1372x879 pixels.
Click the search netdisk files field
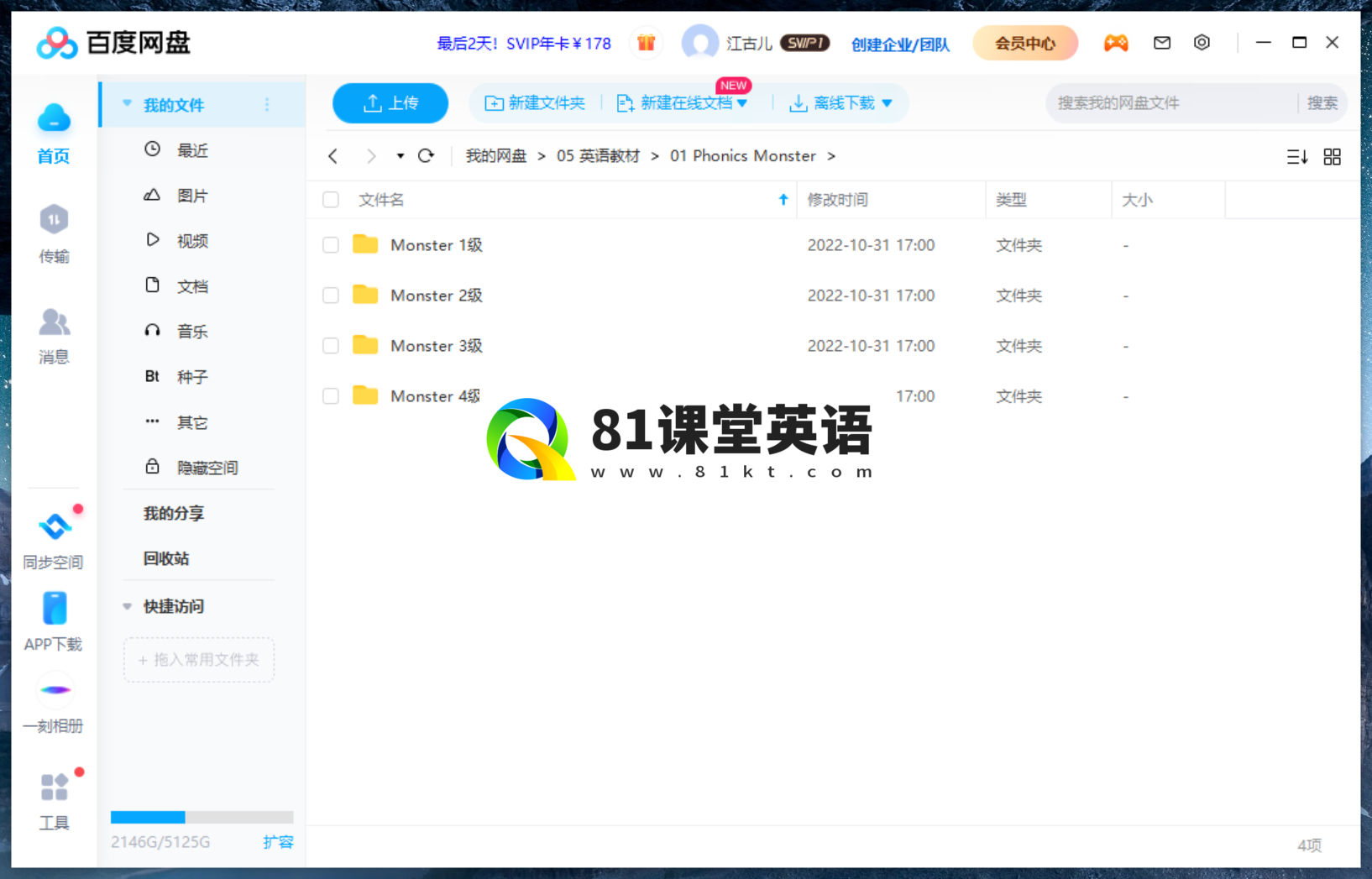[x=1171, y=103]
